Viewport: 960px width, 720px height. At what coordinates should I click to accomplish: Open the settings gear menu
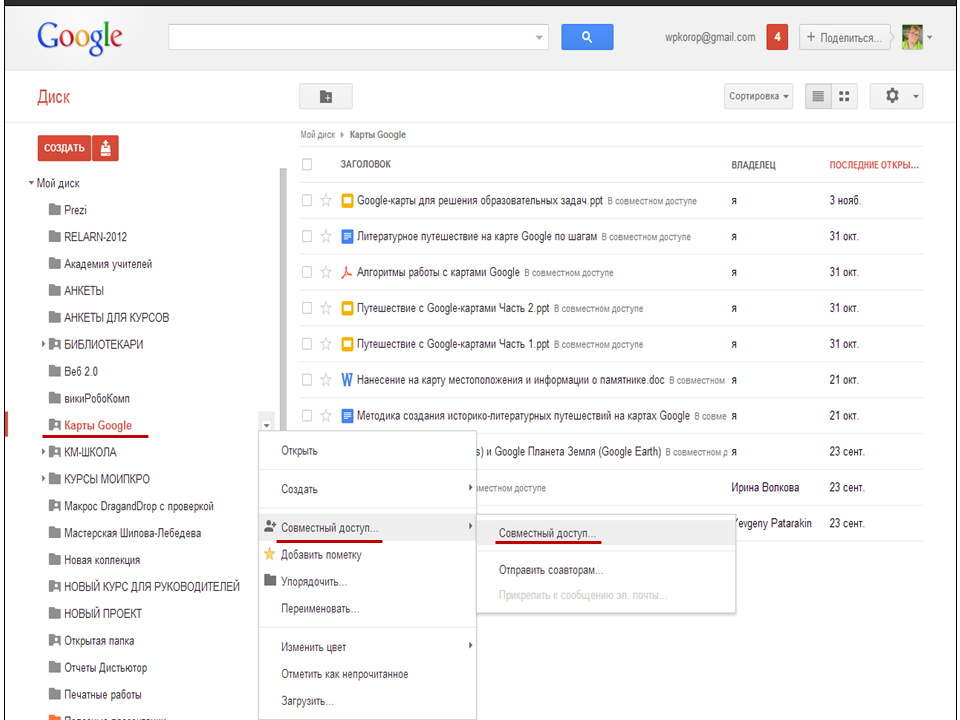tap(896, 96)
